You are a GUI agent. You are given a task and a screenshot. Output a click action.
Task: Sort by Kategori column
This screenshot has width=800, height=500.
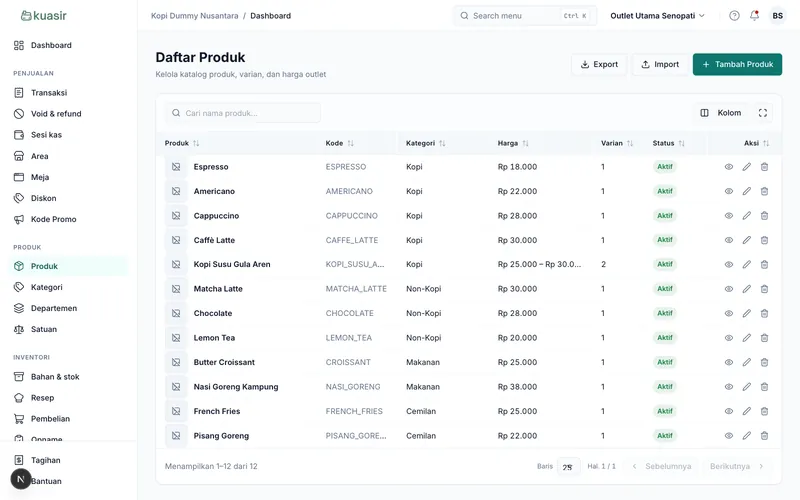coord(426,143)
